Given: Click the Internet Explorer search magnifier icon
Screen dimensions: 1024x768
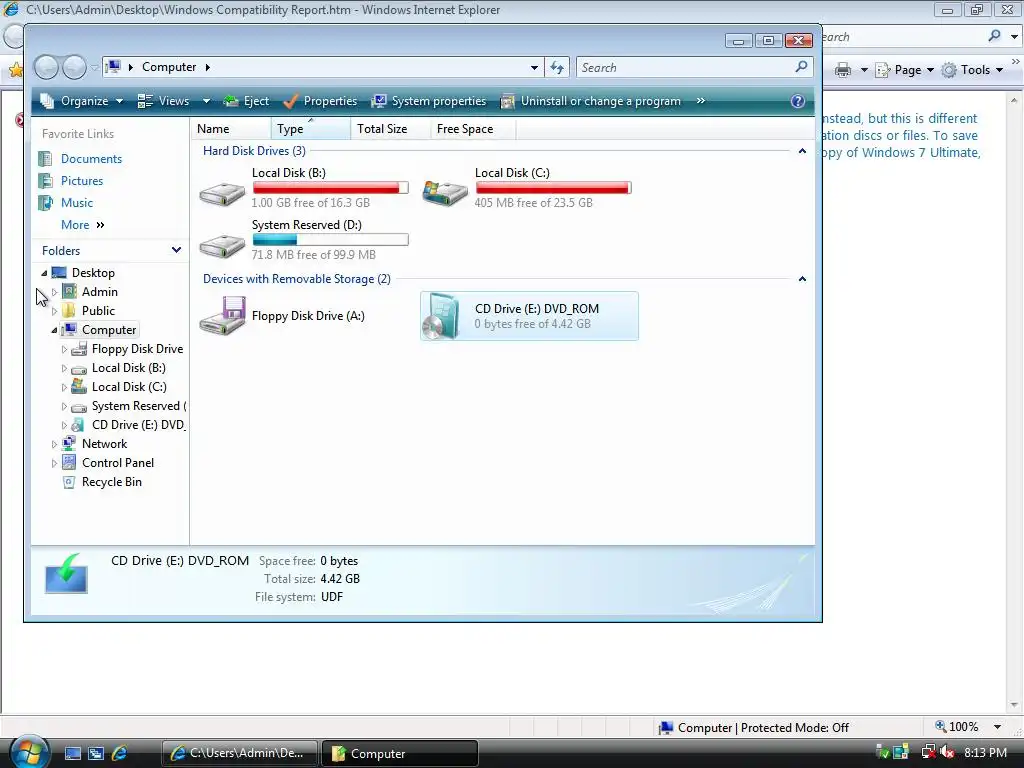Looking at the screenshot, I should (x=994, y=36).
